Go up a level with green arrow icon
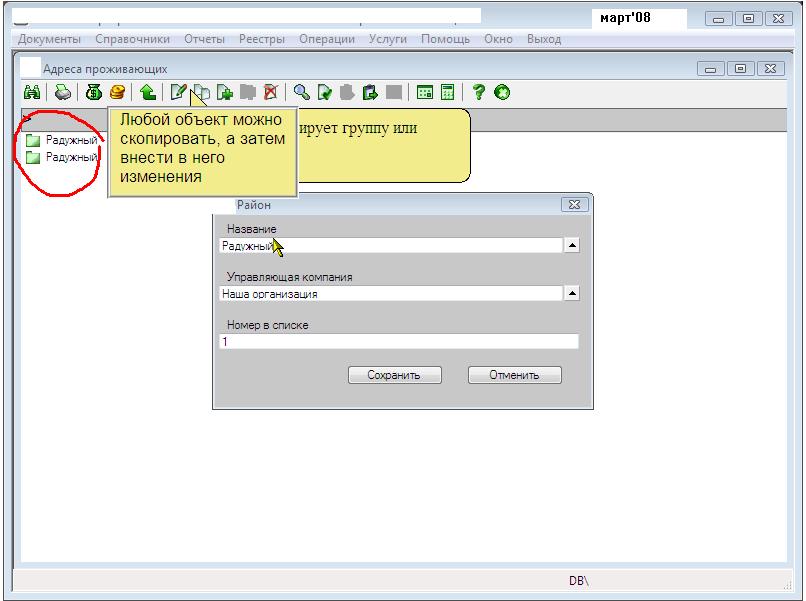 pyautogui.click(x=148, y=93)
